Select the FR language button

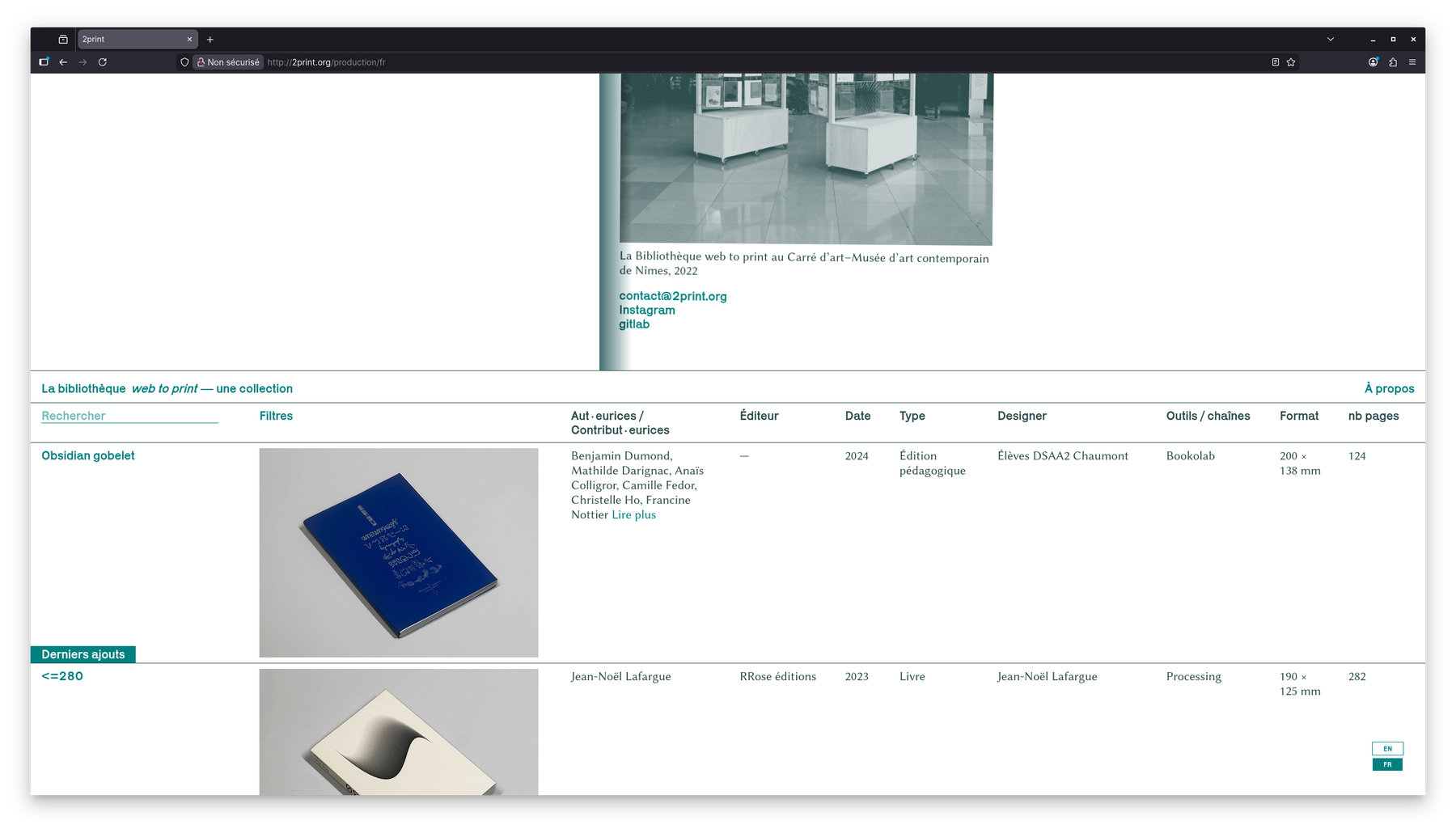(1387, 764)
